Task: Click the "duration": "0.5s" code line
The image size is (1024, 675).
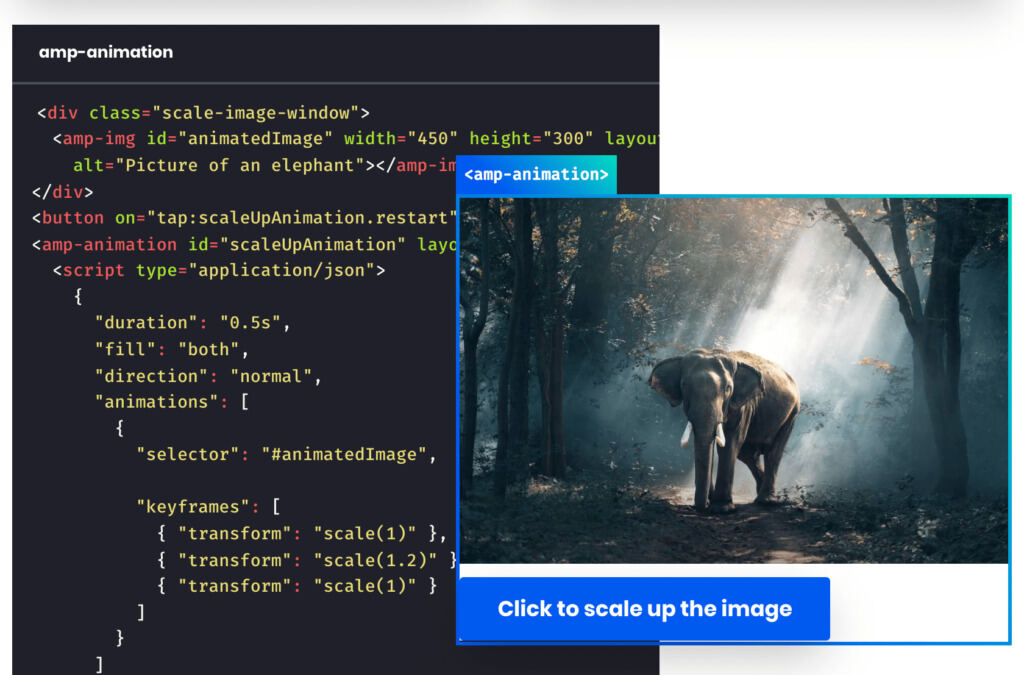Action: (x=191, y=323)
